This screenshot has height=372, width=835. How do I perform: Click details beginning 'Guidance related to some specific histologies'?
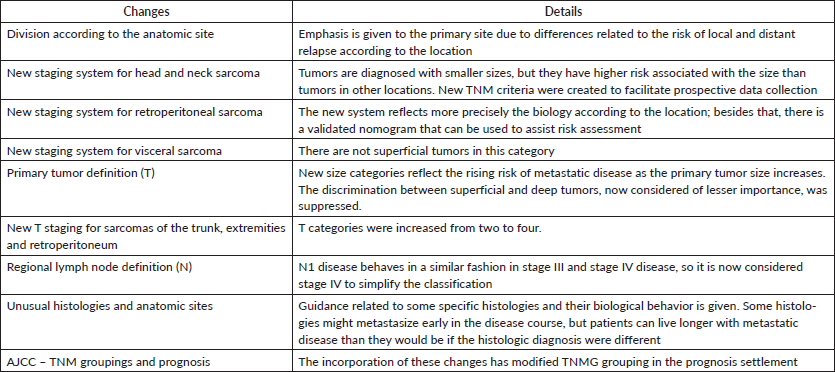(x=563, y=323)
